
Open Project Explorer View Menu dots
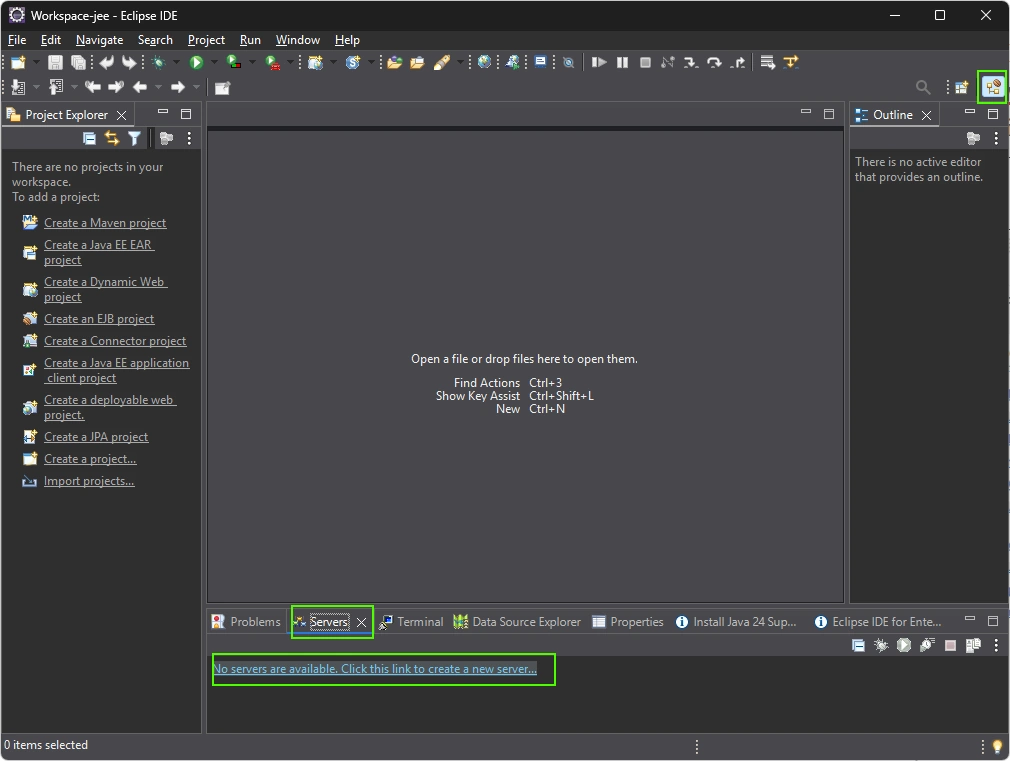click(x=189, y=138)
